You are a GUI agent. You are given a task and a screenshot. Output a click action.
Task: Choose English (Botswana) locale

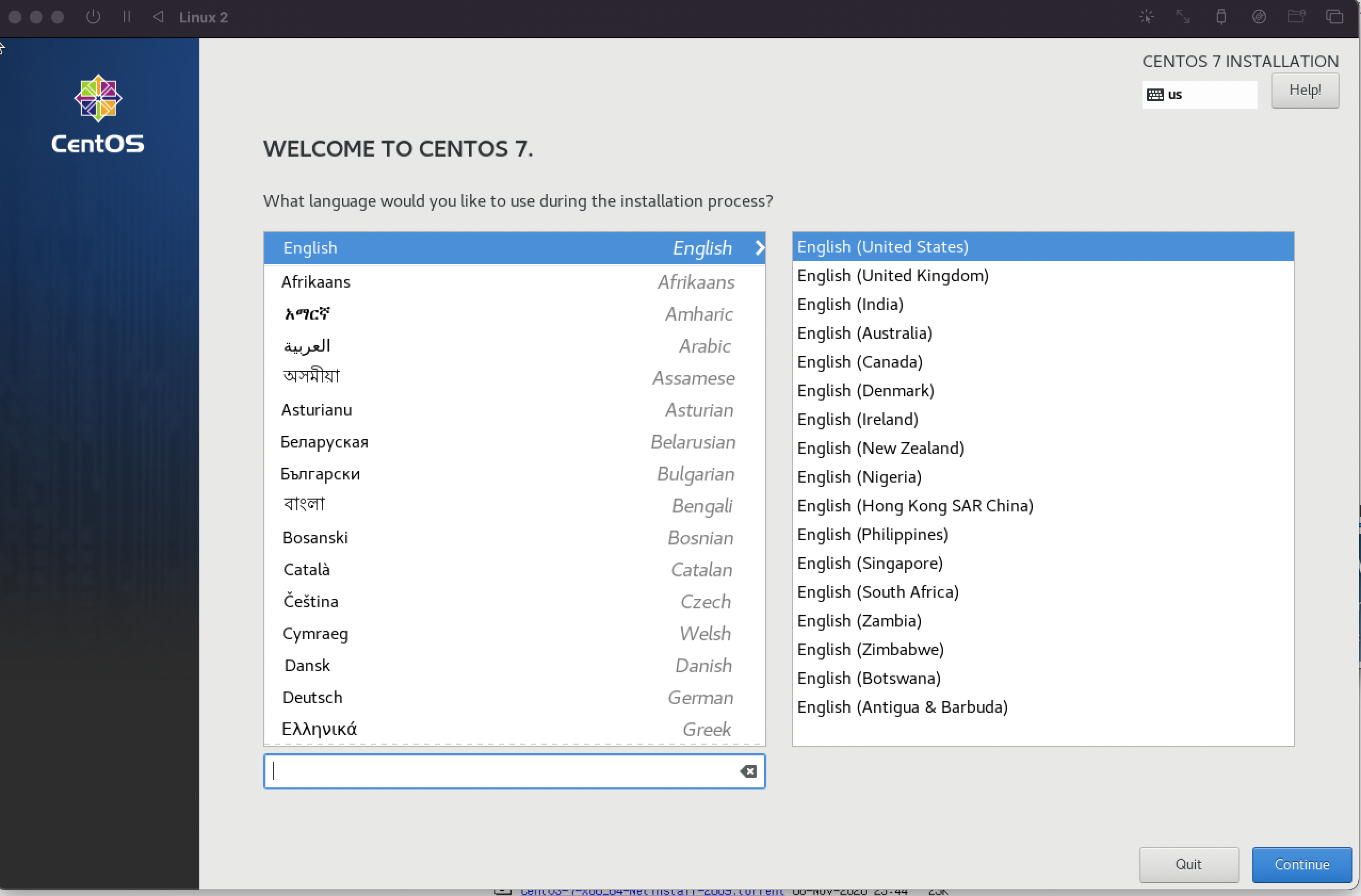[1043, 679]
